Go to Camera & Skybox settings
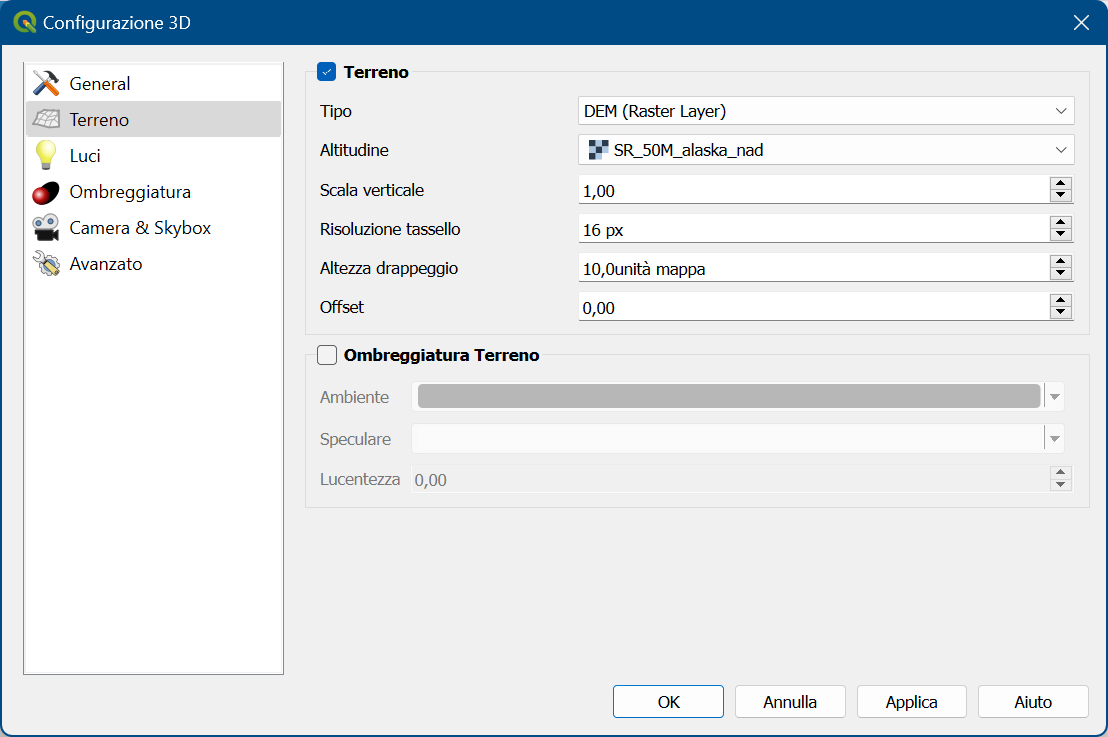This screenshot has width=1108, height=737. (x=153, y=228)
